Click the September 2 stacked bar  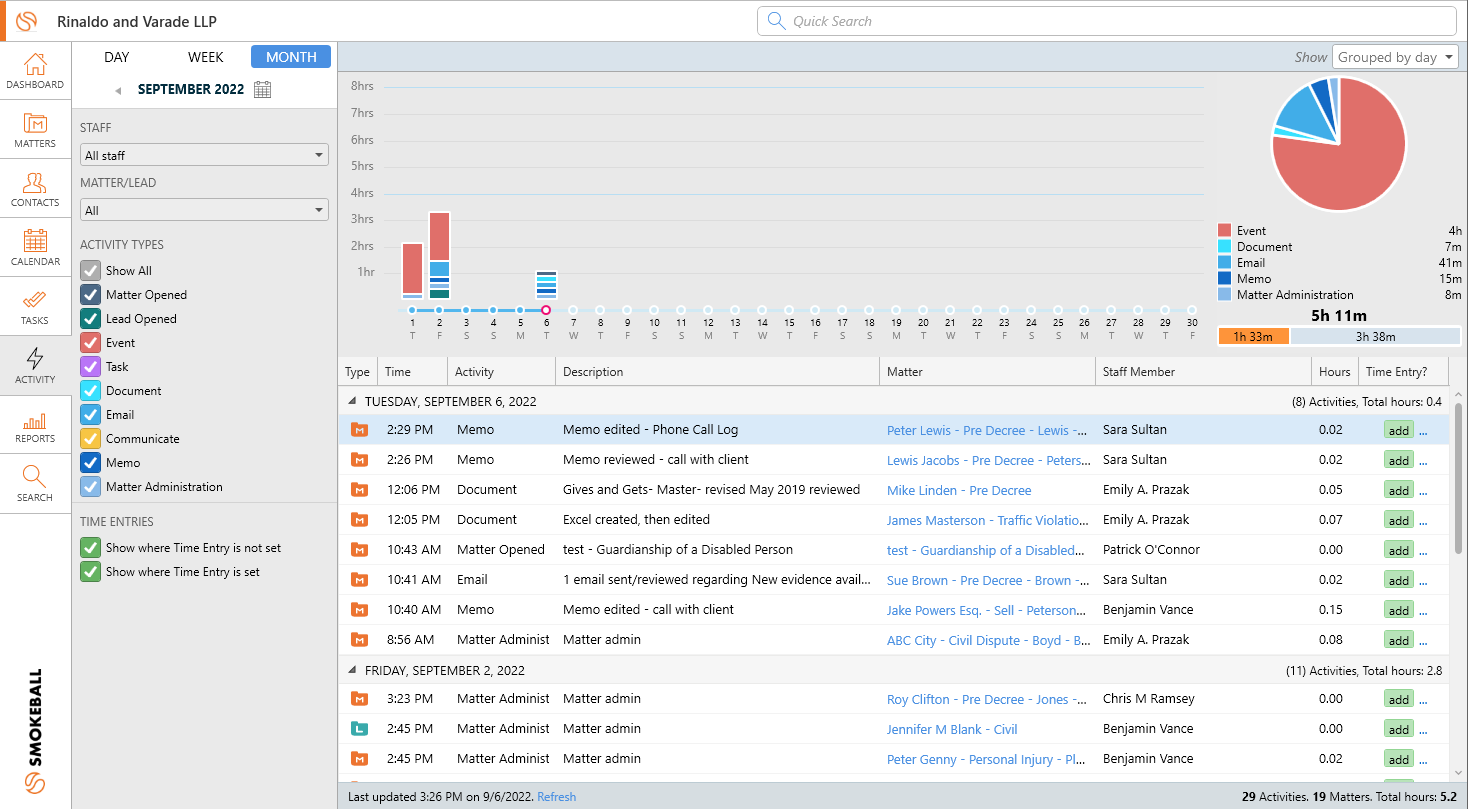(x=439, y=255)
